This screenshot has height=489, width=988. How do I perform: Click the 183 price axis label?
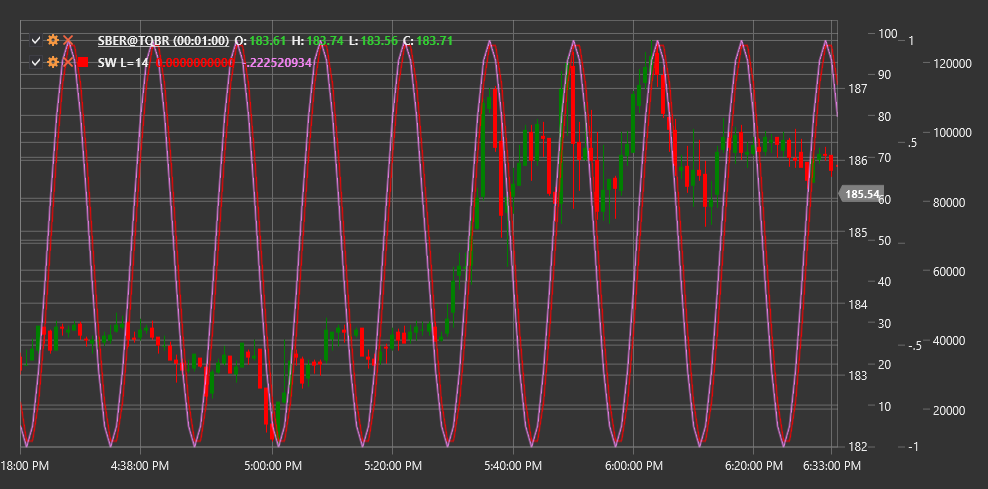click(856, 376)
